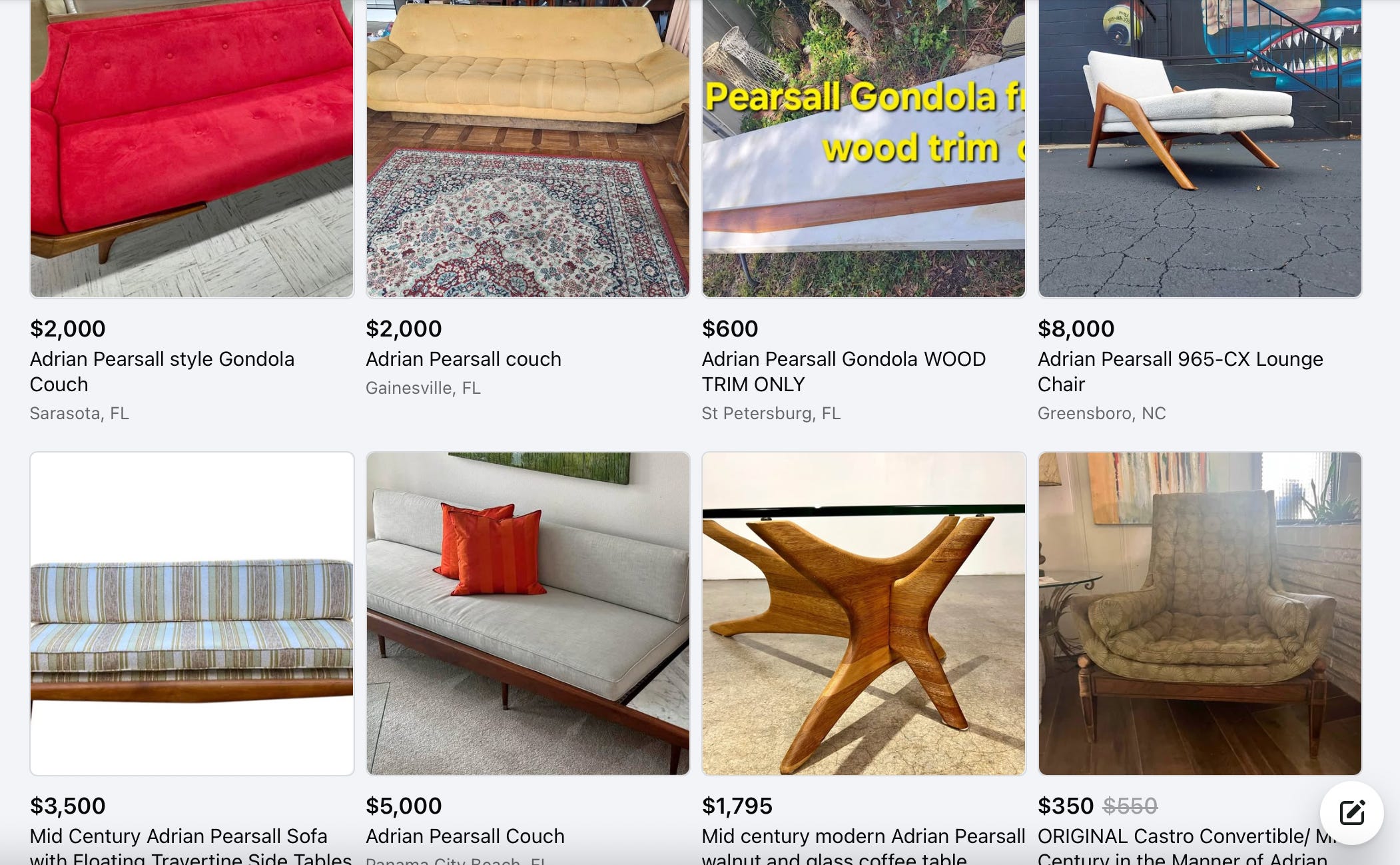The height and width of the screenshot is (865, 1400).
Task: Open the white lounge chair photo
Action: click(1200, 149)
